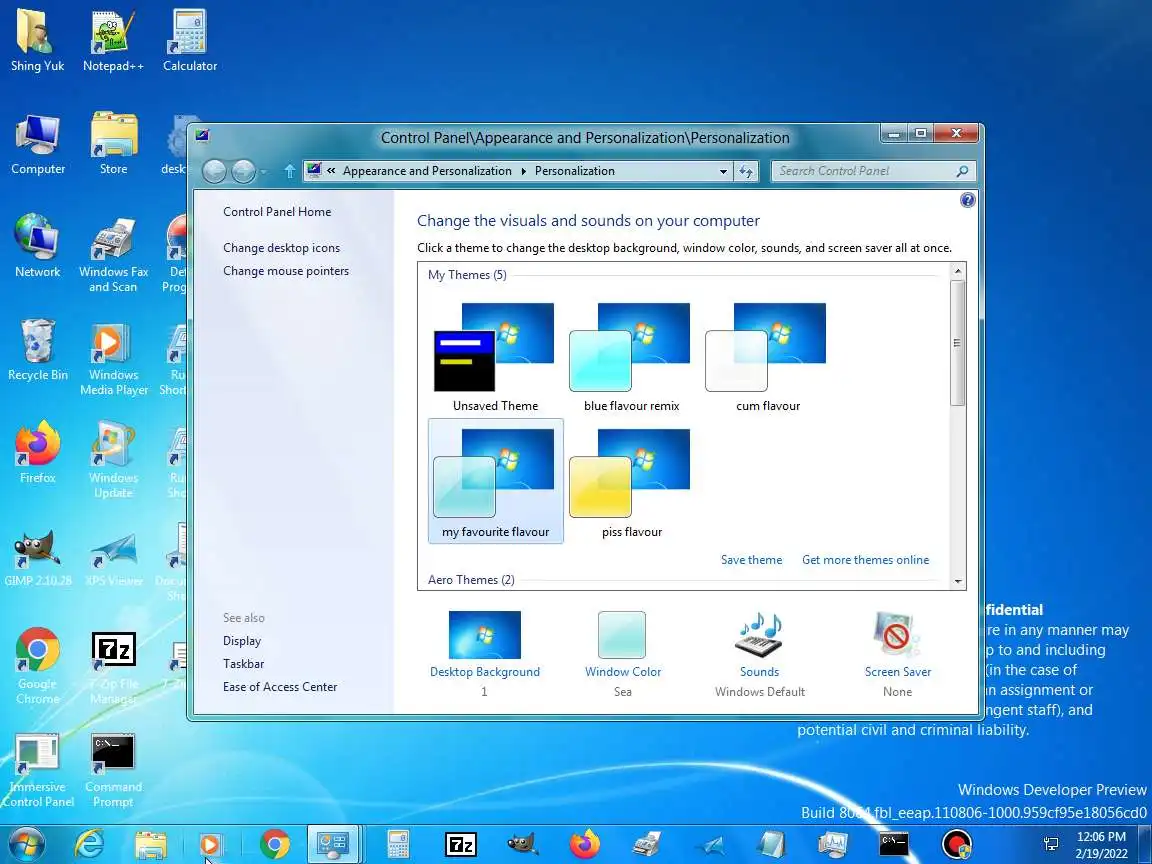Click the 7-Zip taskbar icon
Screen dimensions: 1152x864
(461, 845)
